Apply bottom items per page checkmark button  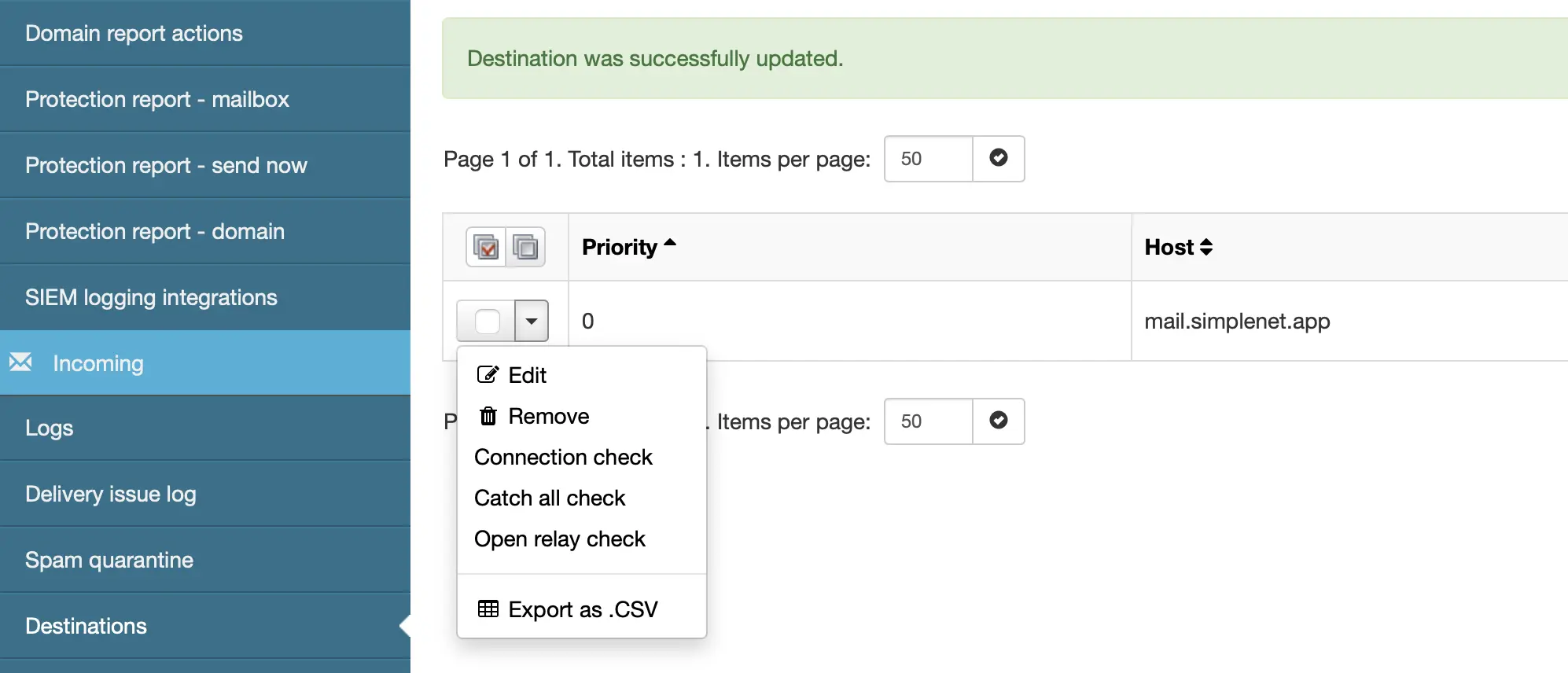coord(999,421)
